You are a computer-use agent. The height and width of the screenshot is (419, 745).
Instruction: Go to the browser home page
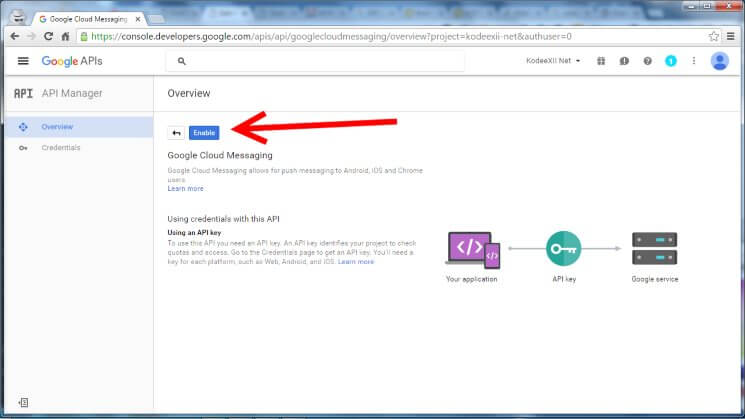65,36
